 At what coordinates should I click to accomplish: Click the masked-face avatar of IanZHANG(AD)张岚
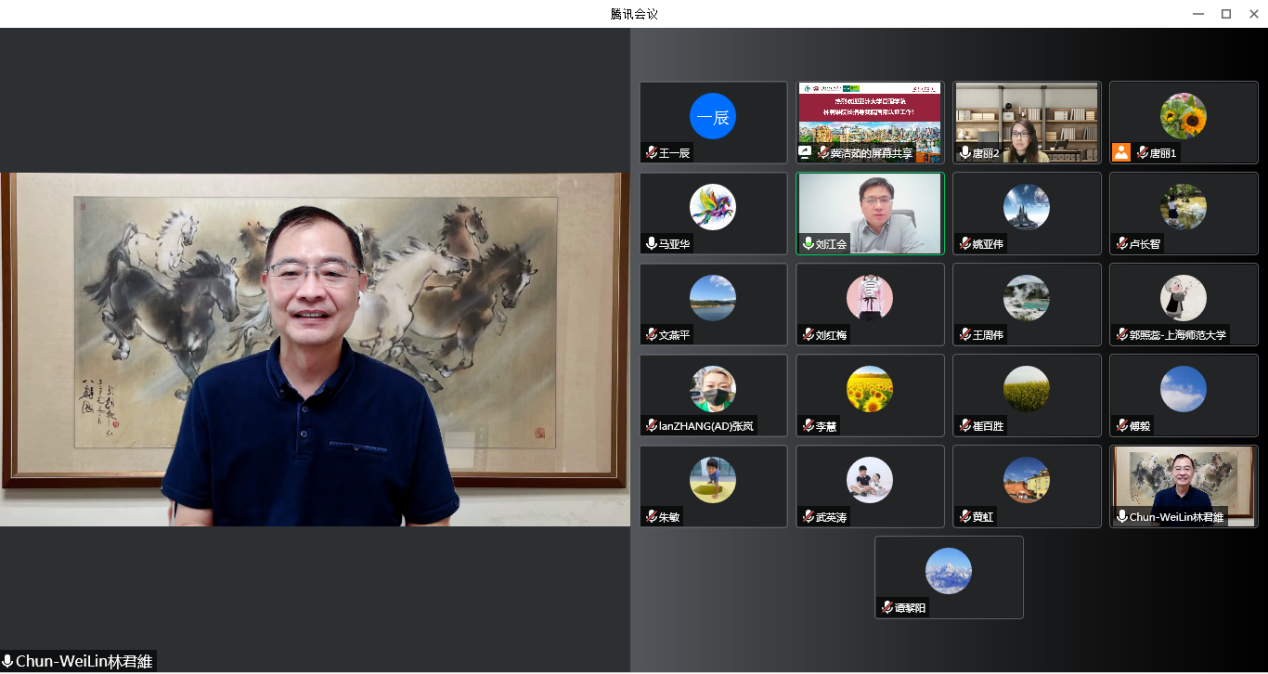tap(712, 389)
